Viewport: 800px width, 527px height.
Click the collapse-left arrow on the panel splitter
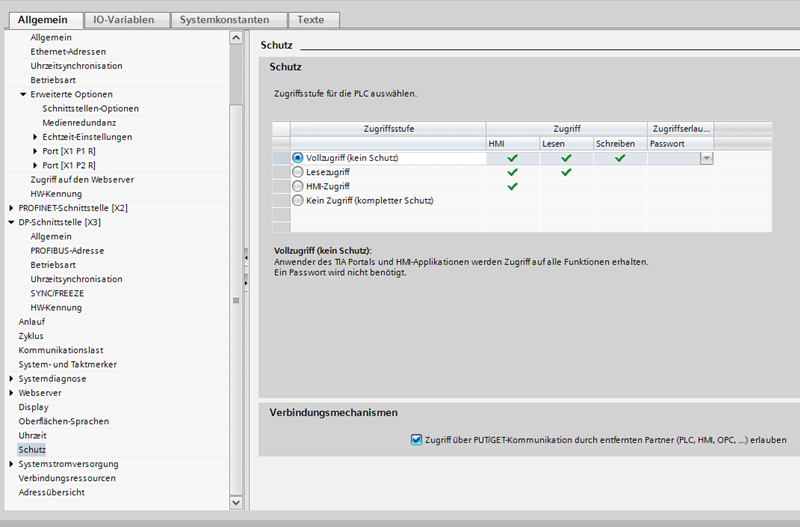[x=246, y=258]
